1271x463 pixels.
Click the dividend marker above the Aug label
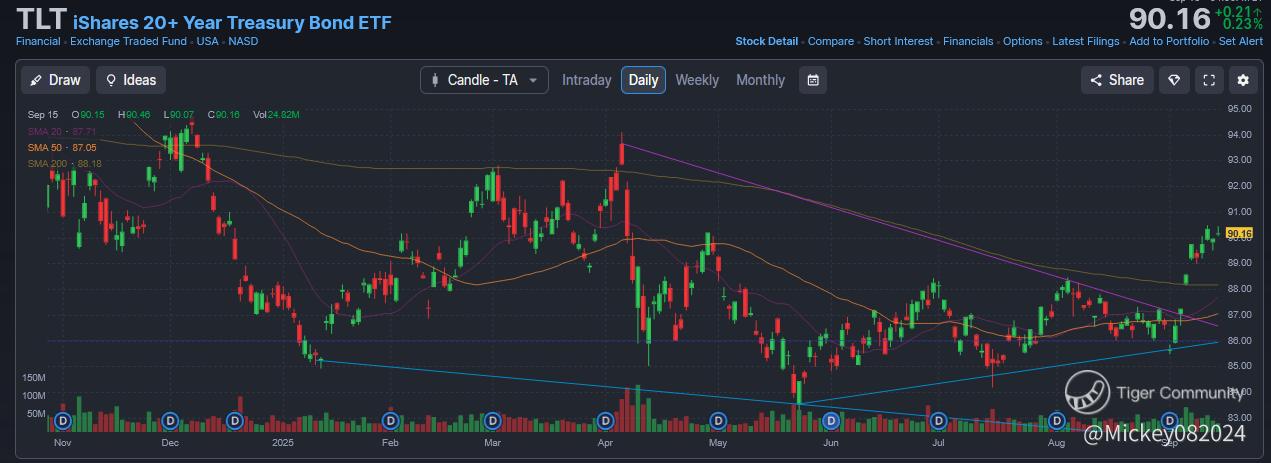pyautogui.click(x=1056, y=420)
